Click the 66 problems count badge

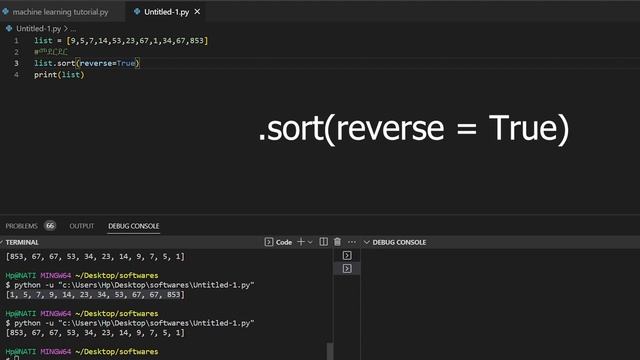point(50,225)
